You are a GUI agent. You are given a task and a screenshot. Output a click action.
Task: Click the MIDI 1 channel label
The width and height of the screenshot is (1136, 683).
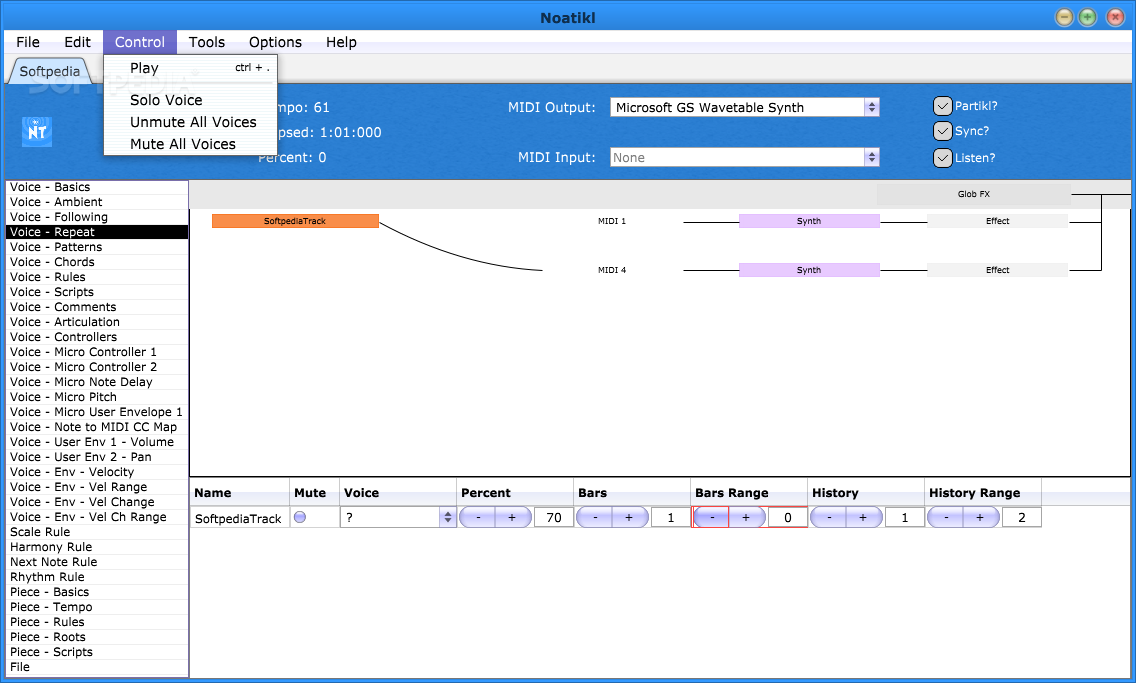coord(612,221)
